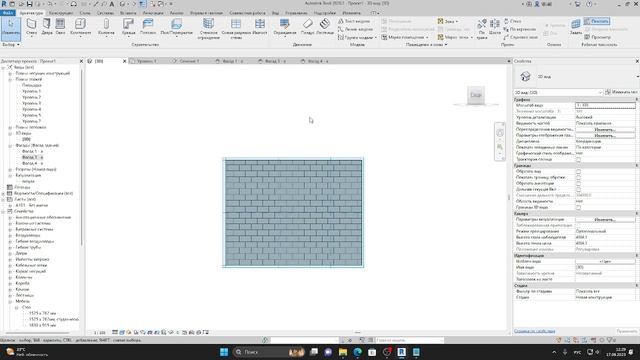Click the Modify (Изменить) arrow tool
The width and height of the screenshot is (640, 360).
click(11, 28)
